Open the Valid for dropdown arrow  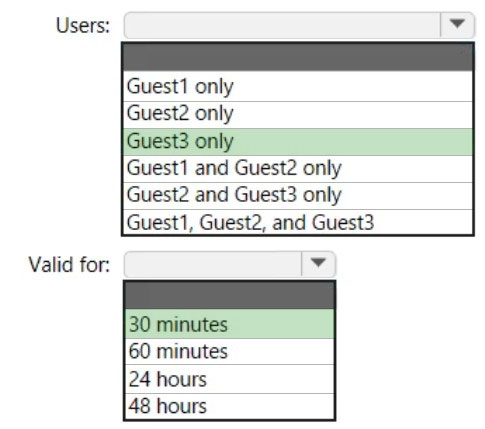click(x=318, y=264)
